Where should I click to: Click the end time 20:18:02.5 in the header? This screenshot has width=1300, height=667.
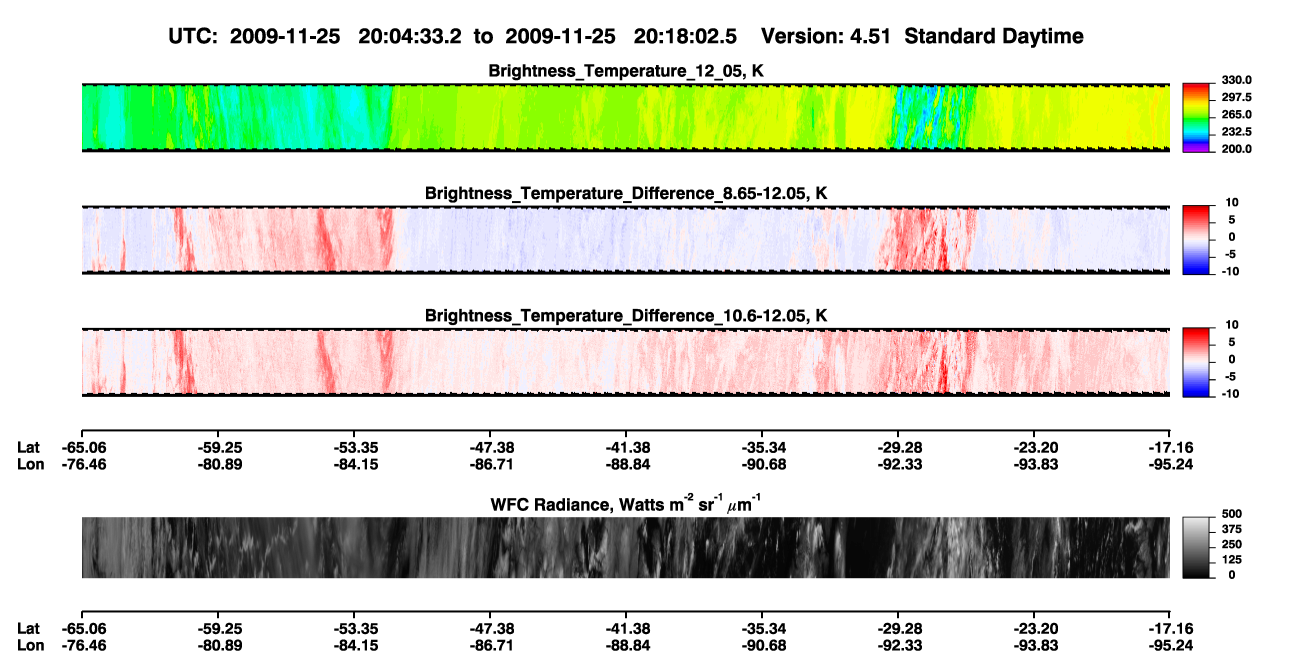coord(685,36)
